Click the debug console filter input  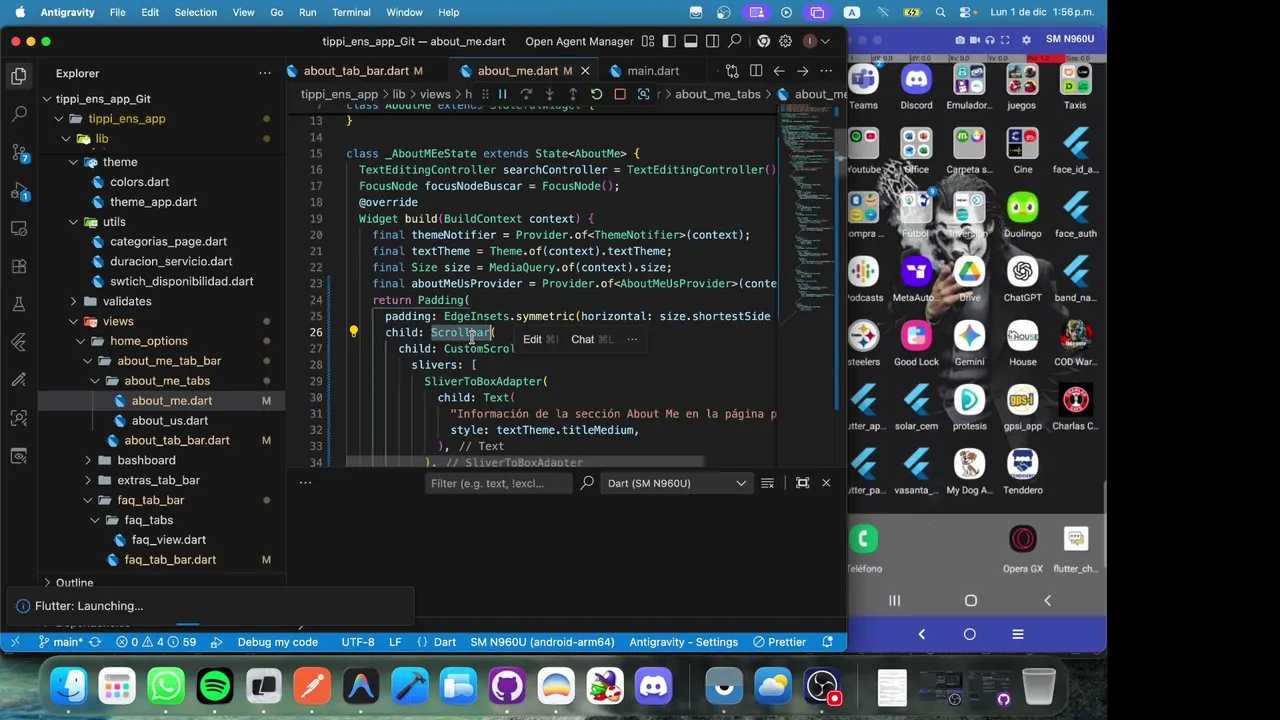[x=498, y=483]
